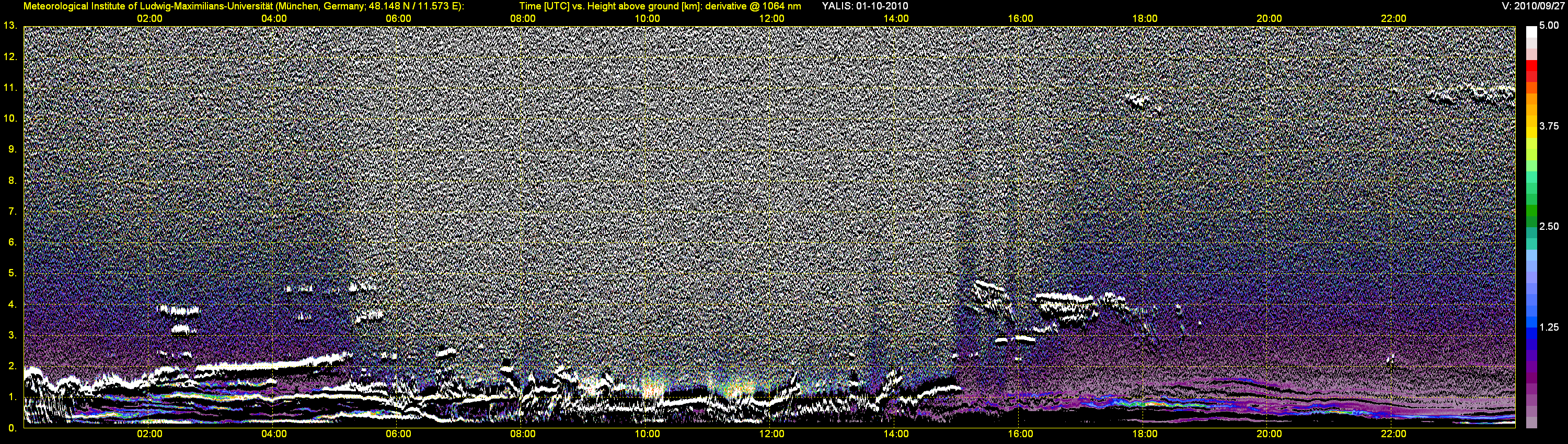
Task: Click the 'Meteorological Institute of Ludwig-Maximilians-Universität' title text
Action: (x=148, y=6)
